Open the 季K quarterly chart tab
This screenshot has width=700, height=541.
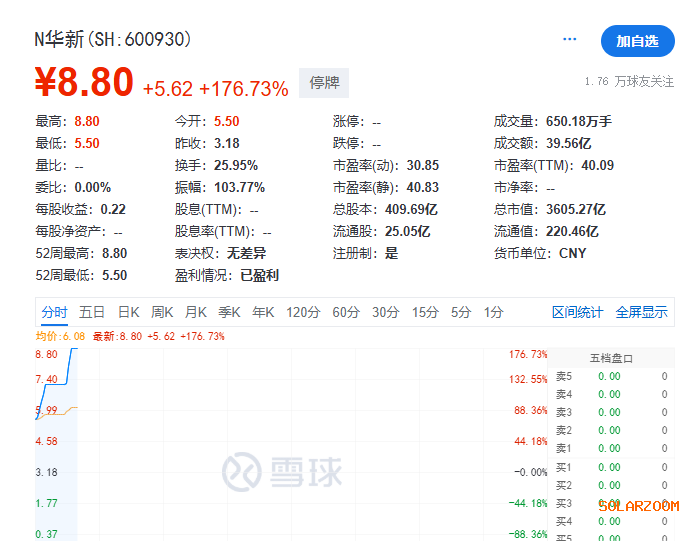tap(229, 312)
